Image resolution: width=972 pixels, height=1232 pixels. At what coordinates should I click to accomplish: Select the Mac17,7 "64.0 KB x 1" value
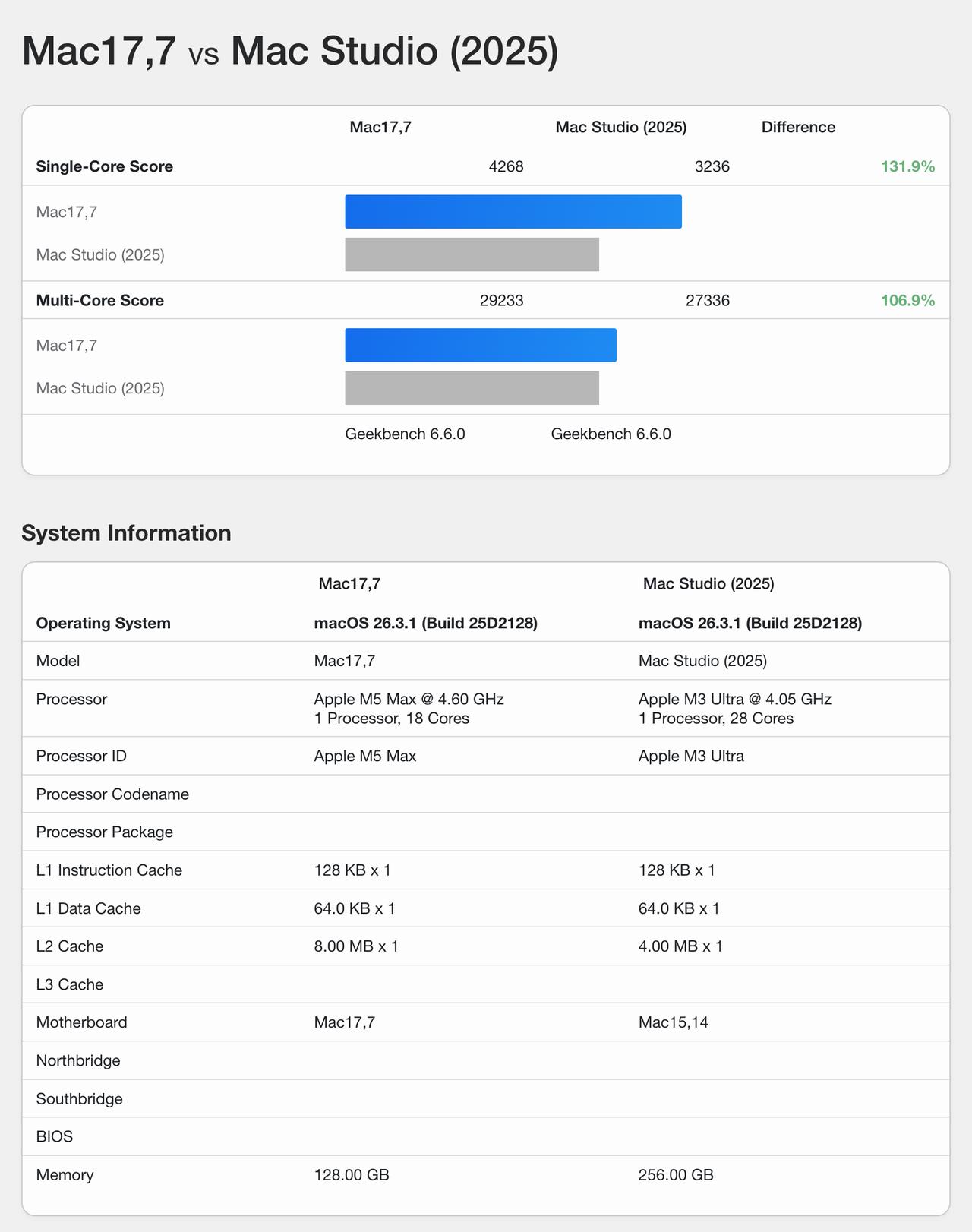355,908
